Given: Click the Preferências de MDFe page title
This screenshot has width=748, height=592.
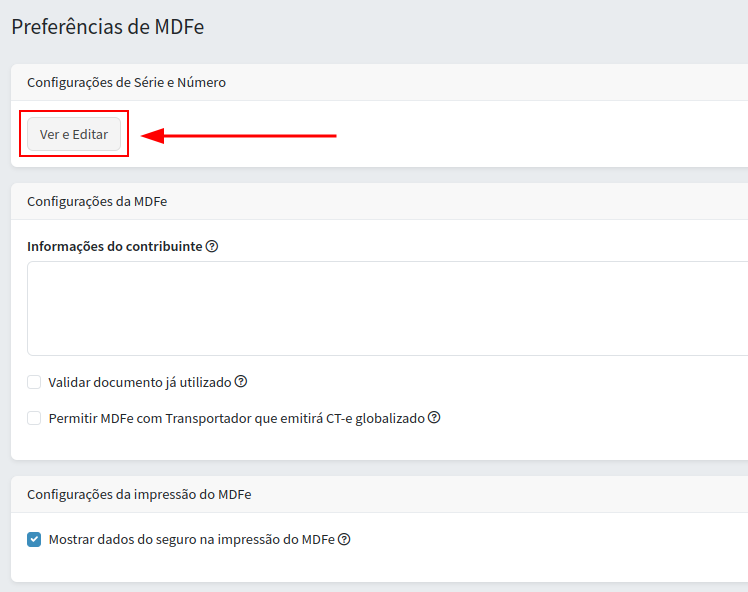Looking at the screenshot, I should [108, 27].
